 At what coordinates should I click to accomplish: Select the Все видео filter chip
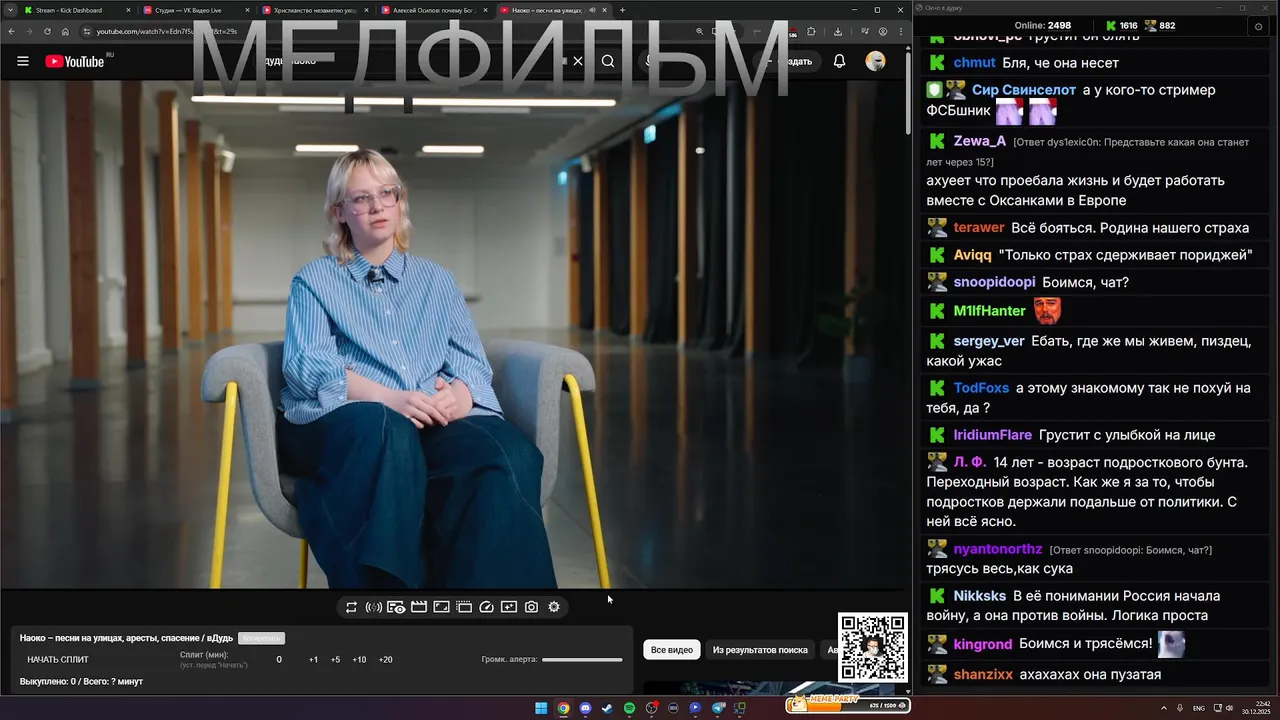tap(672, 650)
